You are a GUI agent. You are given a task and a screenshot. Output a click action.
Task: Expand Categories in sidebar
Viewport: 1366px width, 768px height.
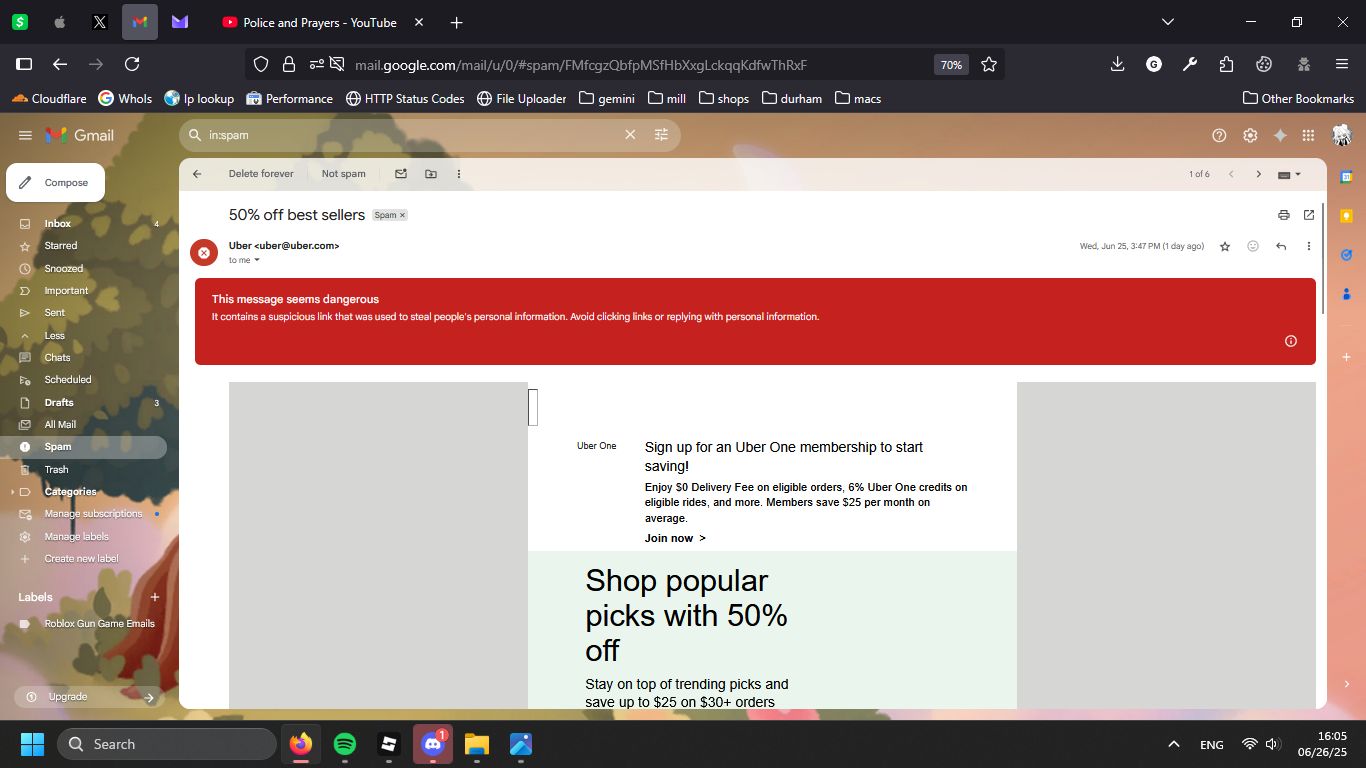click(13, 492)
